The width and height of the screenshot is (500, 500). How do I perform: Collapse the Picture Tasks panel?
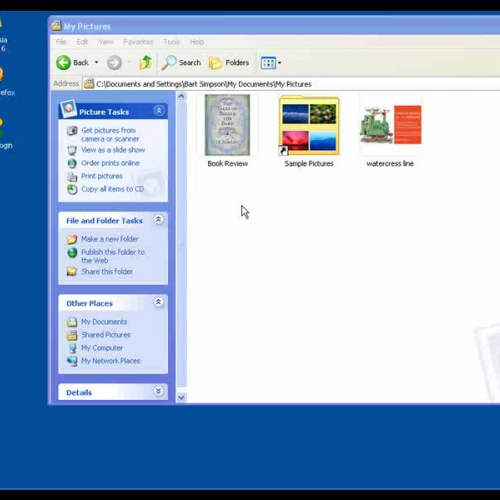click(159, 110)
